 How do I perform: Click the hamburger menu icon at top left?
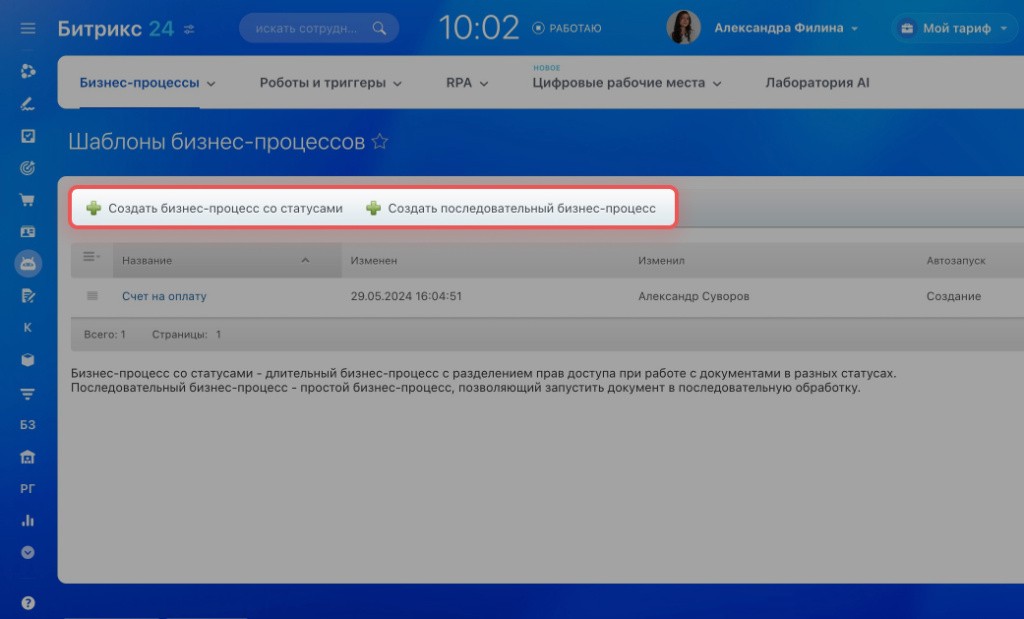[x=27, y=28]
